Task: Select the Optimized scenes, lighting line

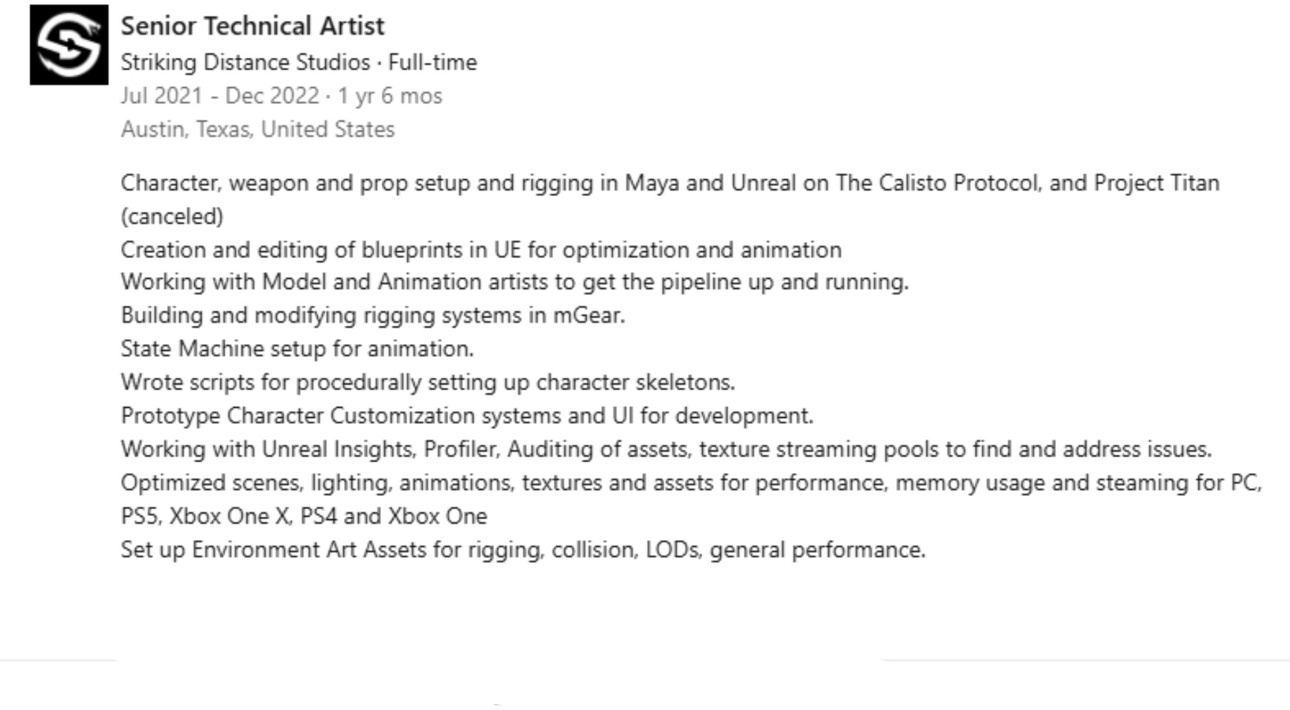Action: click(690, 483)
